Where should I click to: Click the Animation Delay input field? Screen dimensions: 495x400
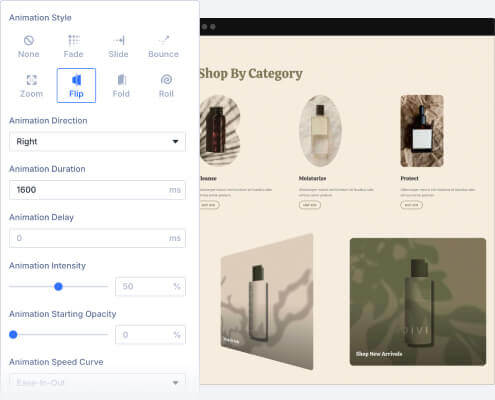pyautogui.click(x=97, y=238)
